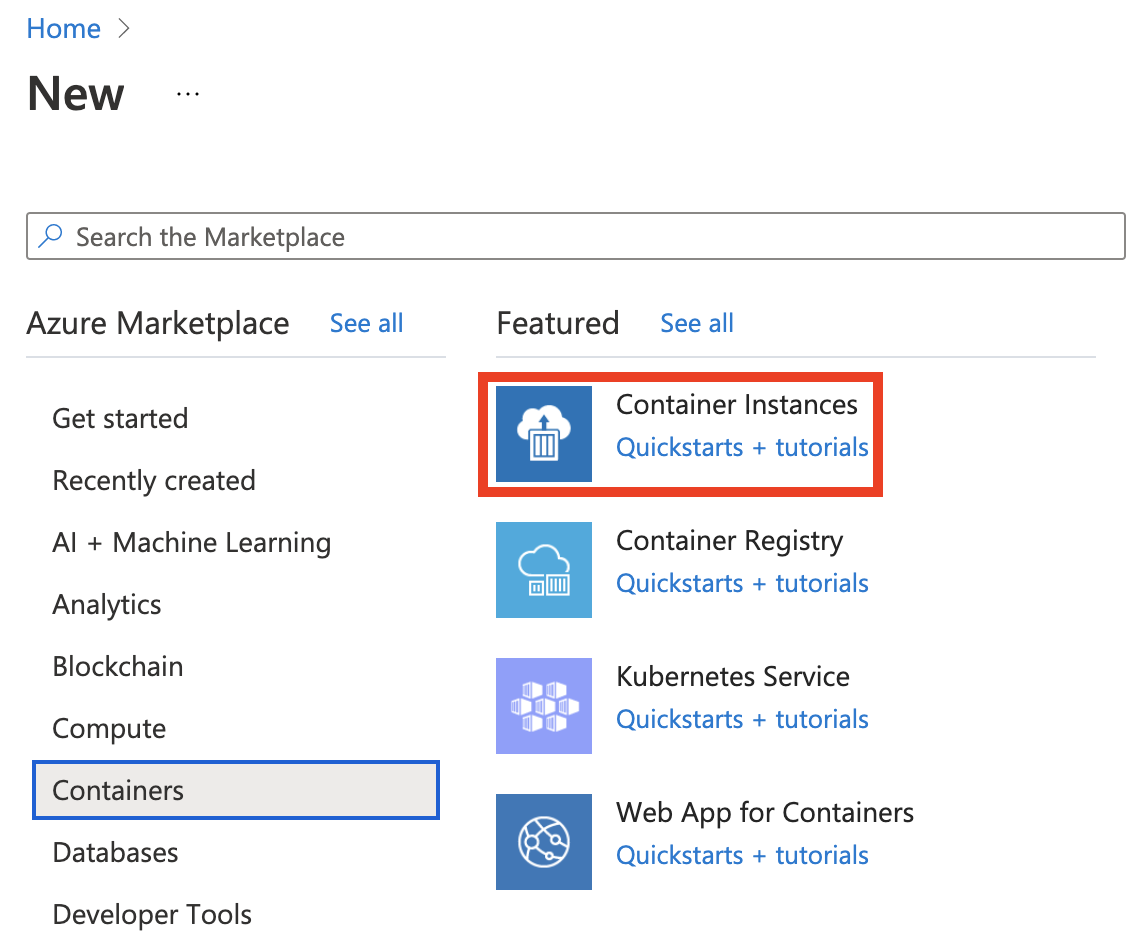The width and height of the screenshot is (1144, 934).
Task: Select AI + Machine Learning category
Action: [x=192, y=543]
